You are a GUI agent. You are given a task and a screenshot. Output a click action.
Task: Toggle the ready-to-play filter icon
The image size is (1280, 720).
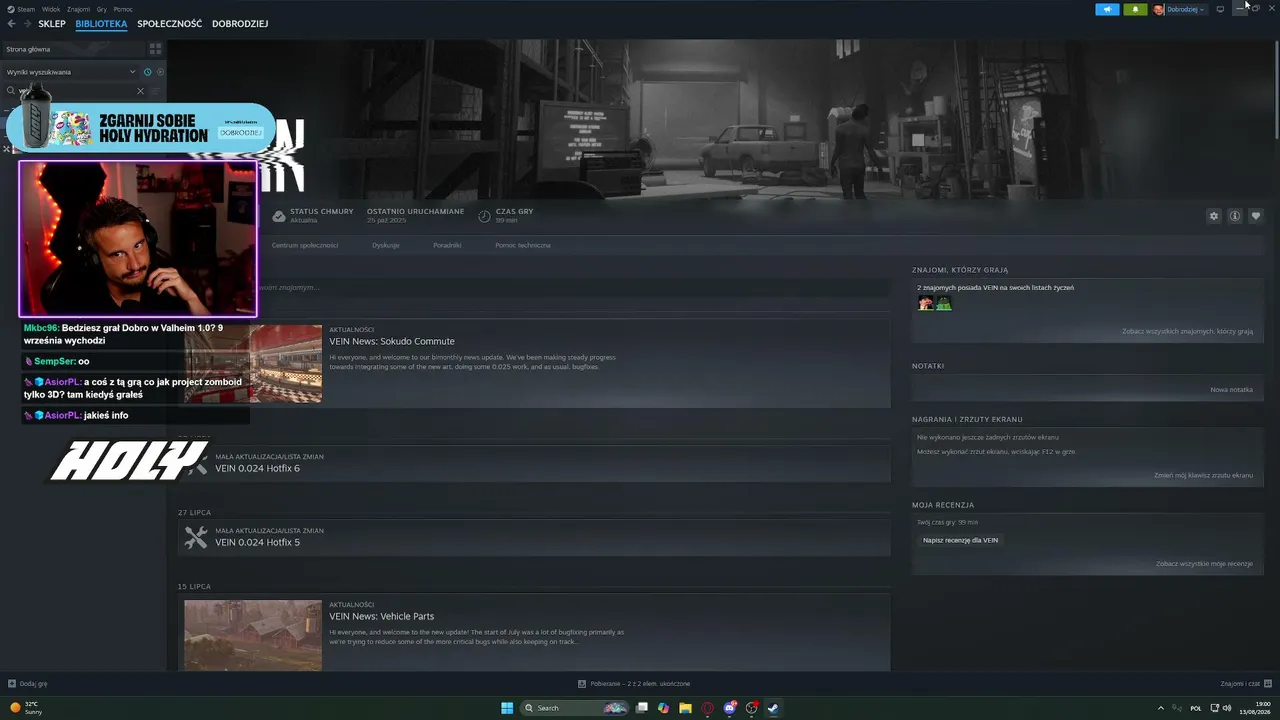point(160,72)
